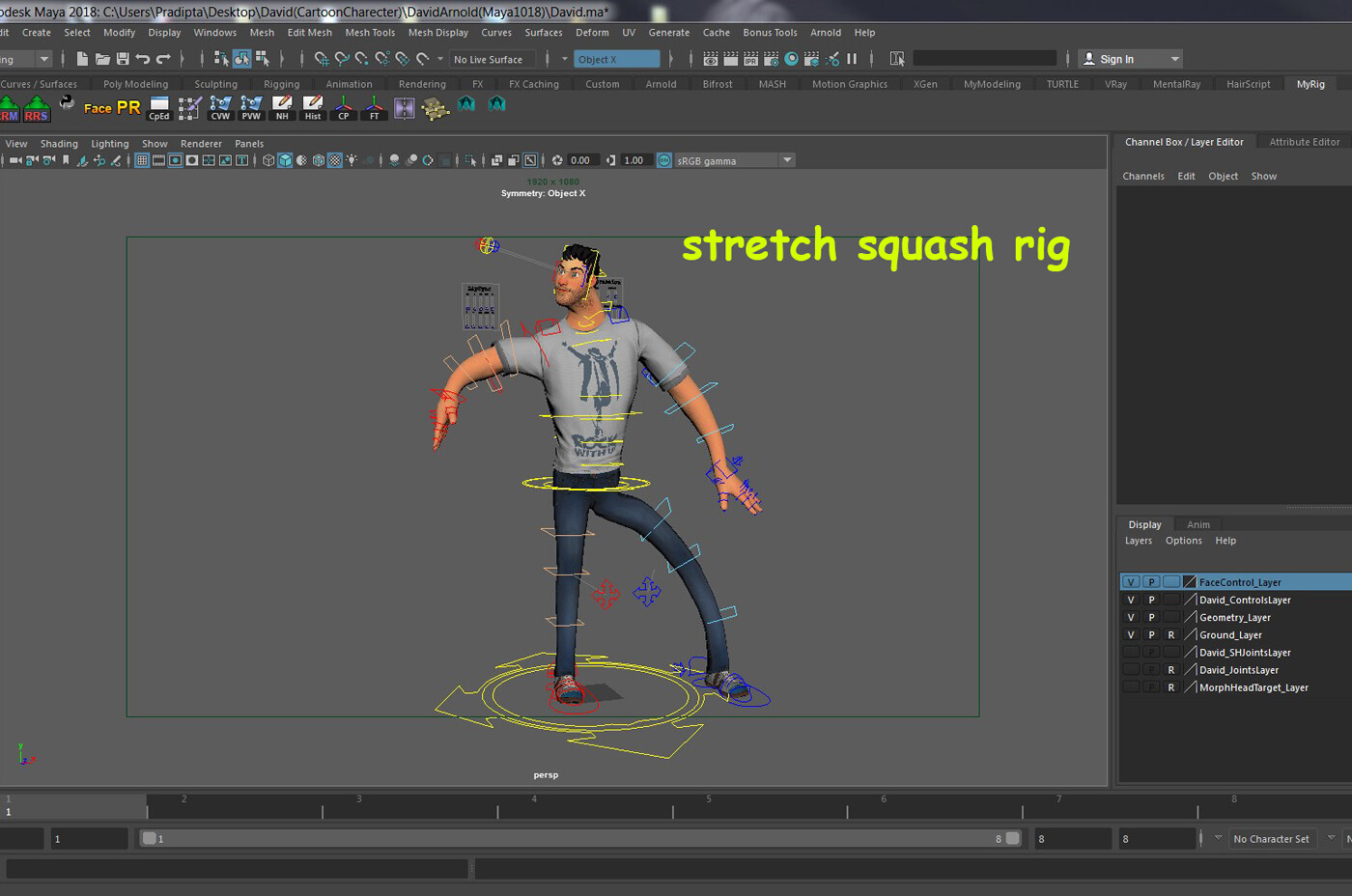The image size is (1352, 896).
Task: Open the No Character Set dropdown
Action: 1273,838
